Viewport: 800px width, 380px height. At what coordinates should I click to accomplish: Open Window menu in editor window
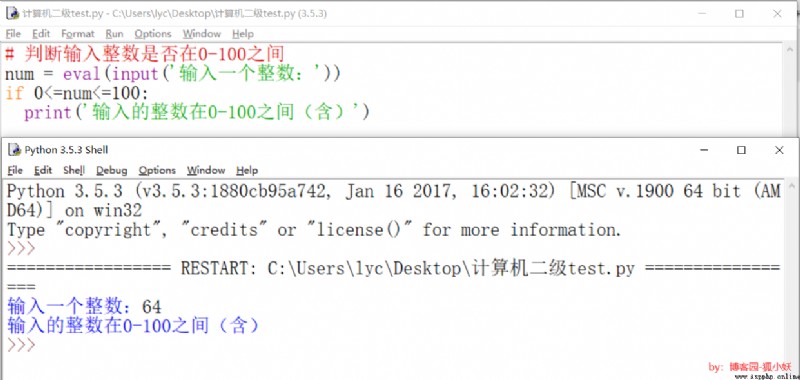[x=202, y=34]
